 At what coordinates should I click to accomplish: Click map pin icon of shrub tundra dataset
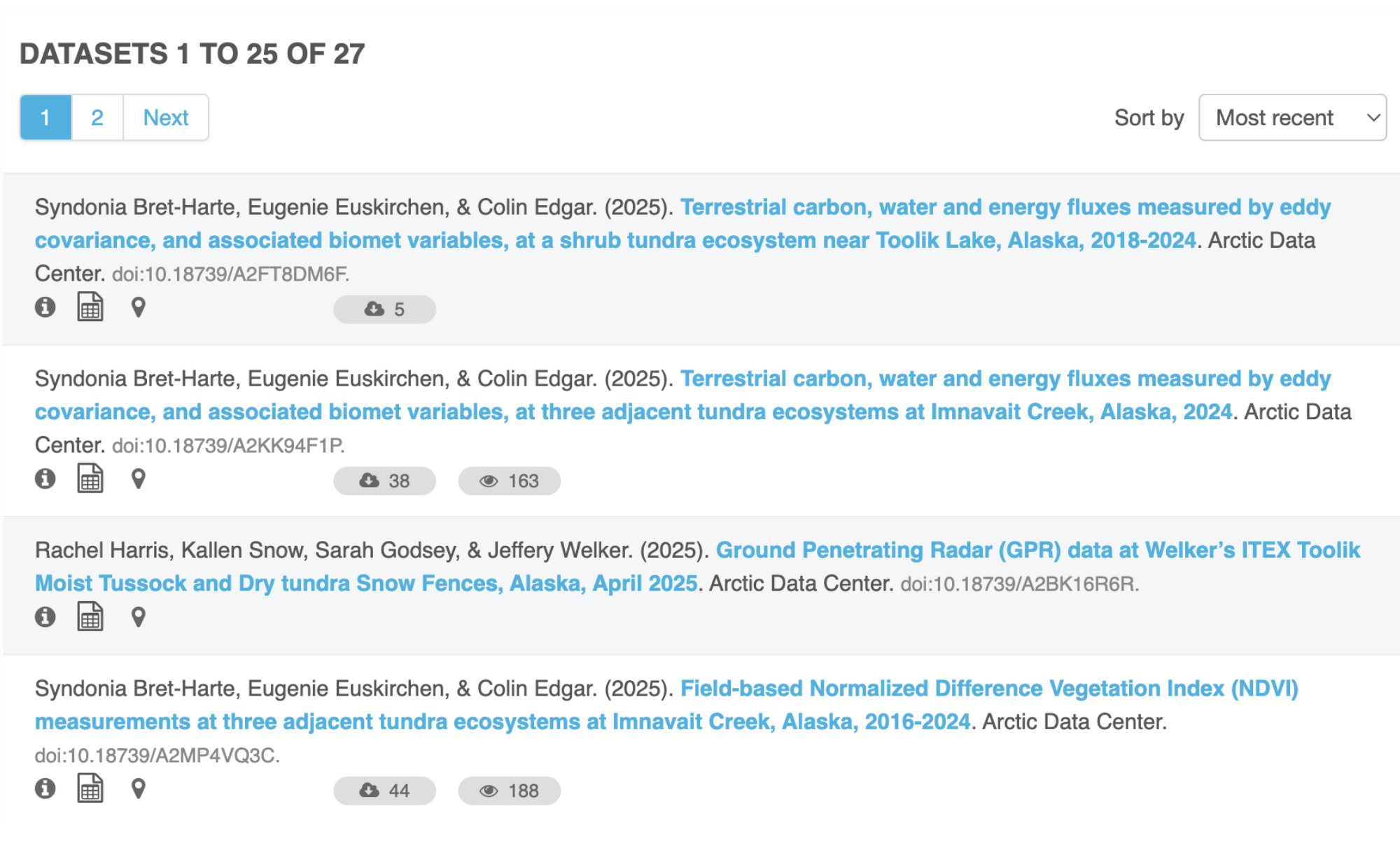[x=139, y=307]
